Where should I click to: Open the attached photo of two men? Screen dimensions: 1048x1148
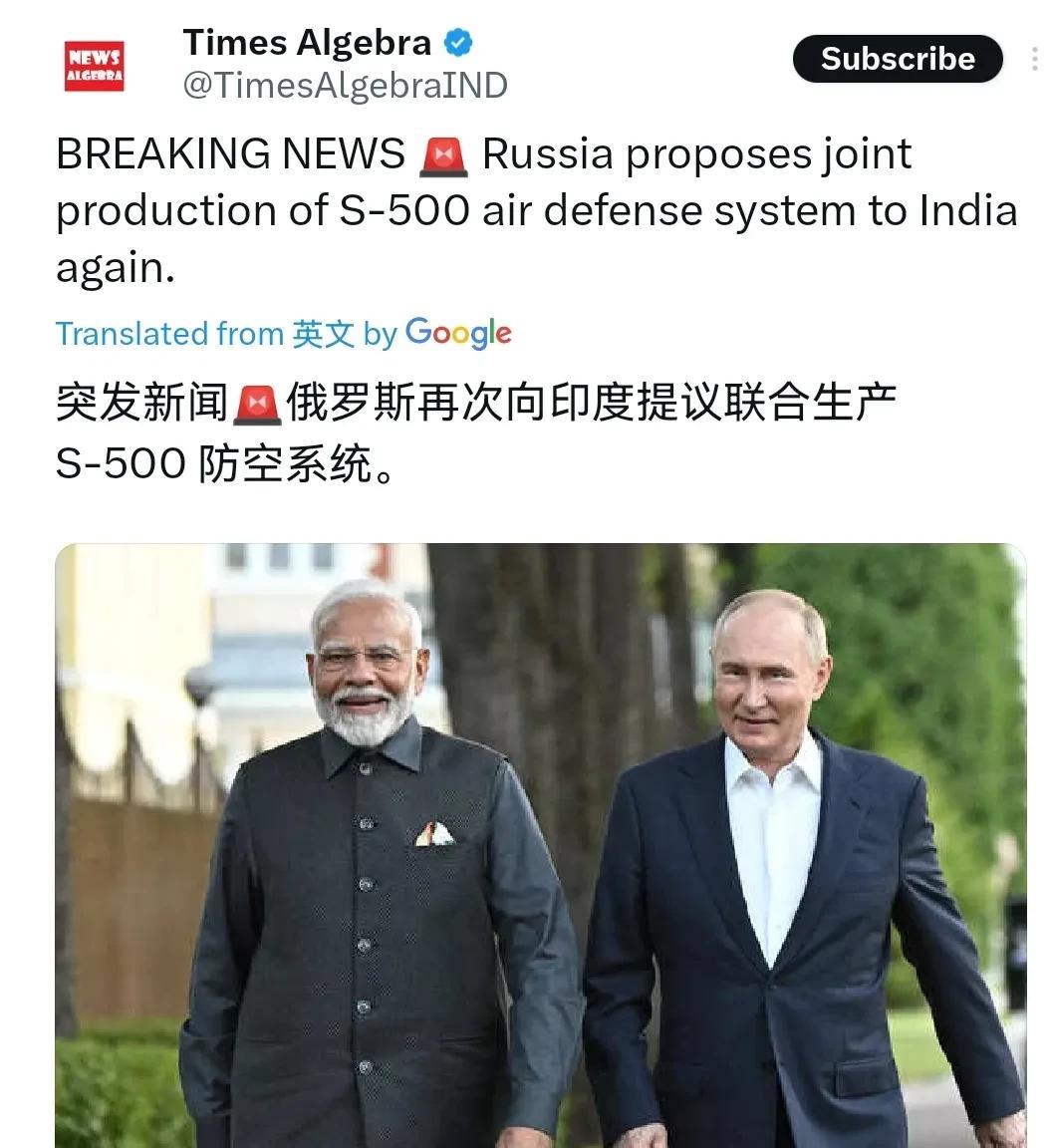pos(540,846)
